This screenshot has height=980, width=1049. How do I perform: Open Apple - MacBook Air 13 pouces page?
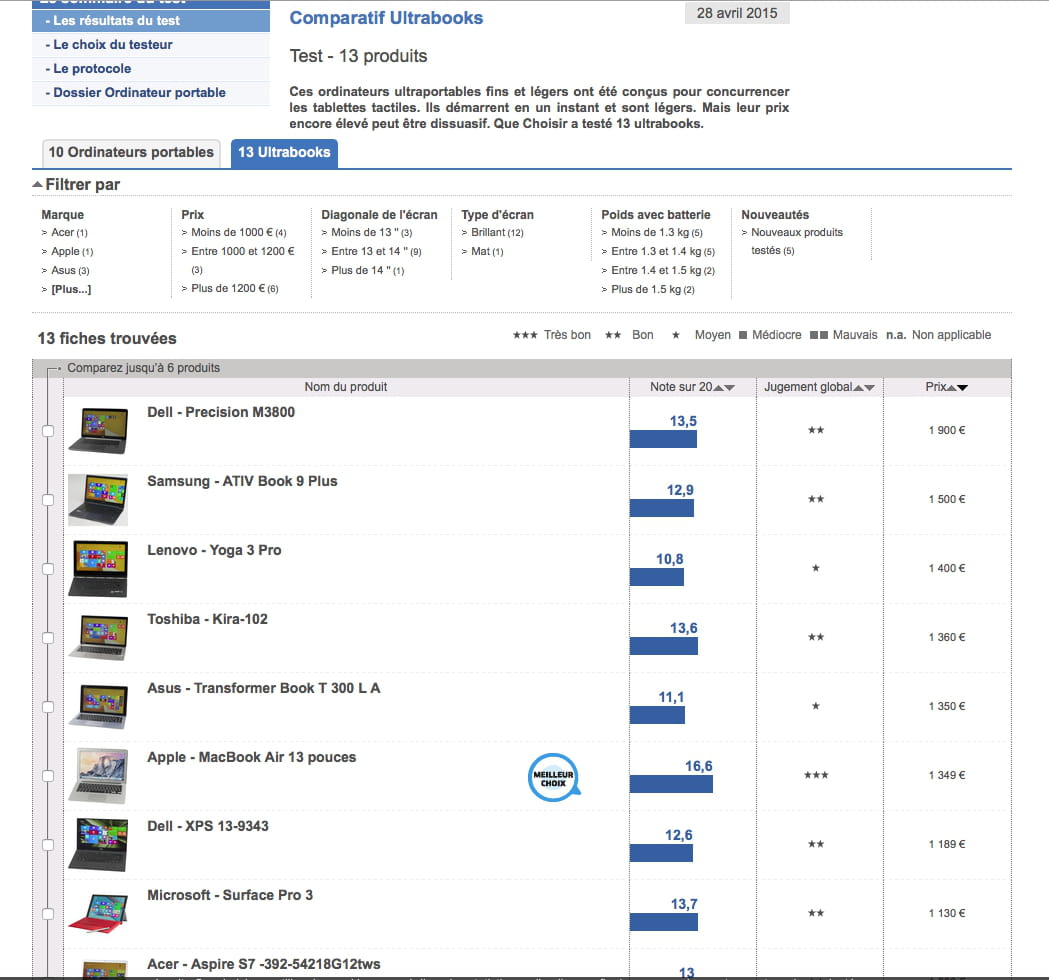[252, 757]
